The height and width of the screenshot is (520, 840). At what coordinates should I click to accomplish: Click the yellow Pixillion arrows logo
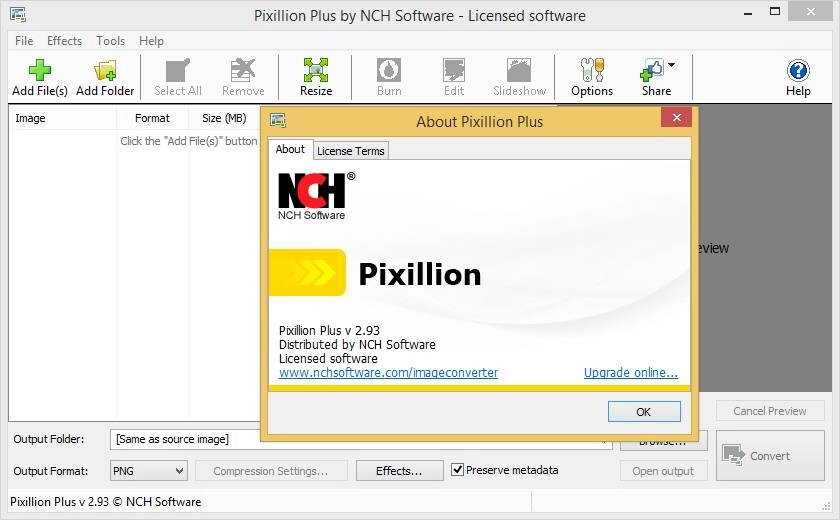coord(307,273)
